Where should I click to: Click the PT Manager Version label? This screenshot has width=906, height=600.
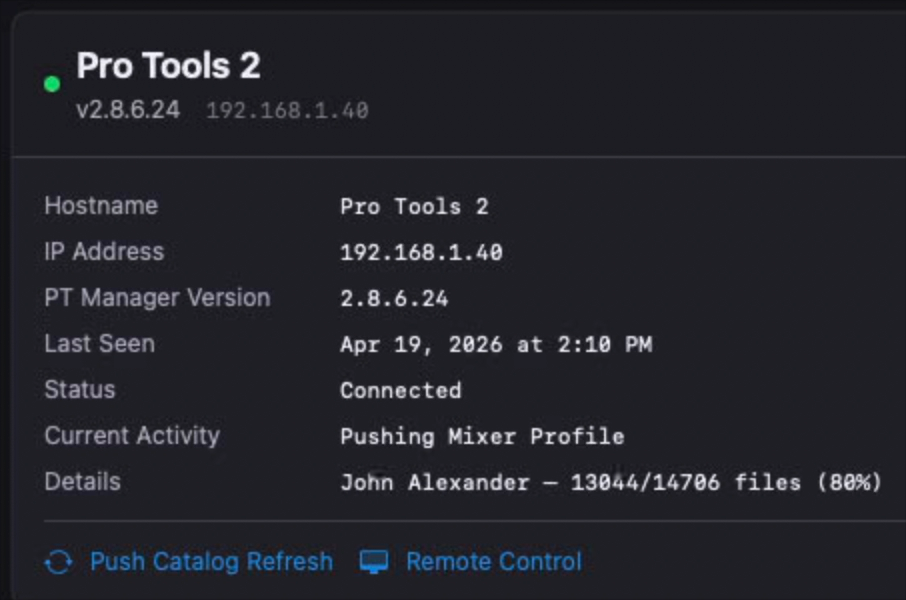(x=158, y=298)
